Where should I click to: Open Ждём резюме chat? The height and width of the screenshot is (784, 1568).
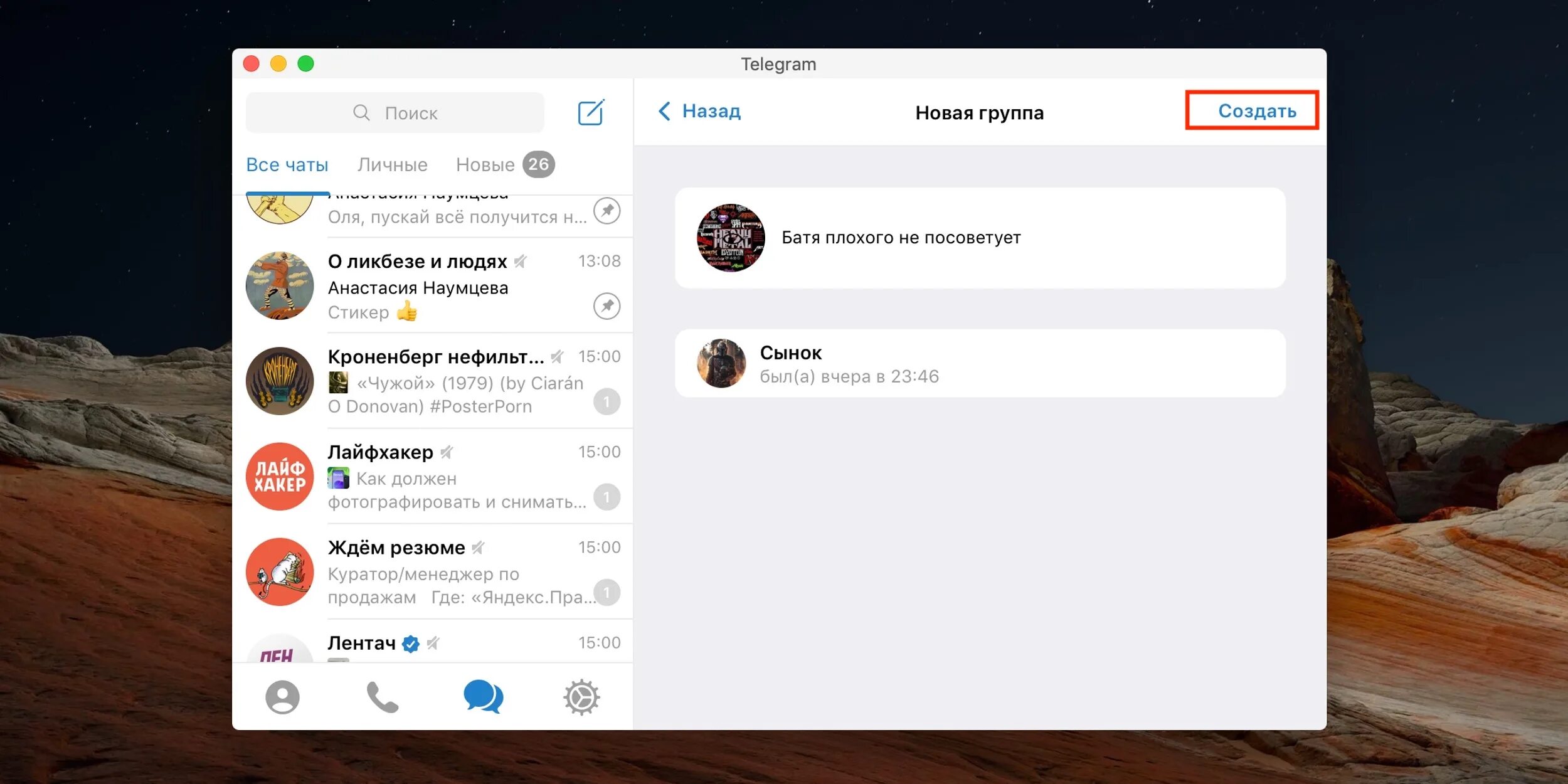pos(433,572)
